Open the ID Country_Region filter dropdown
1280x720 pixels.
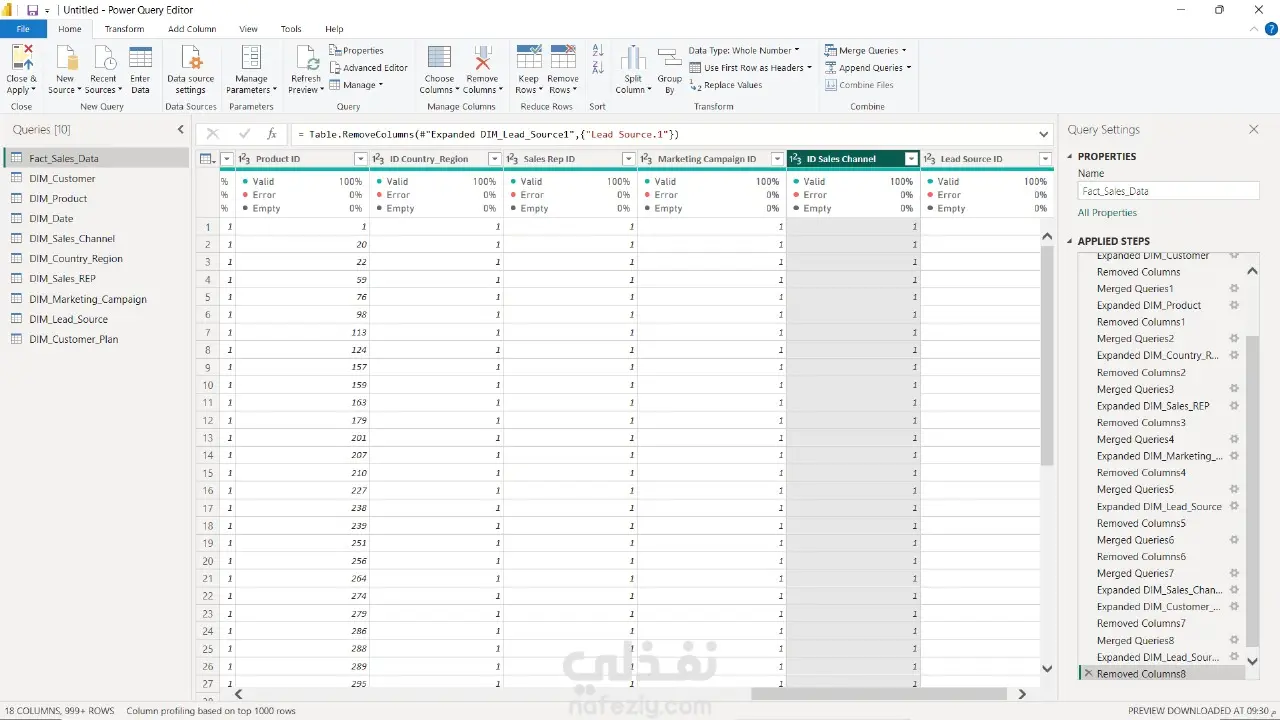pos(494,159)
